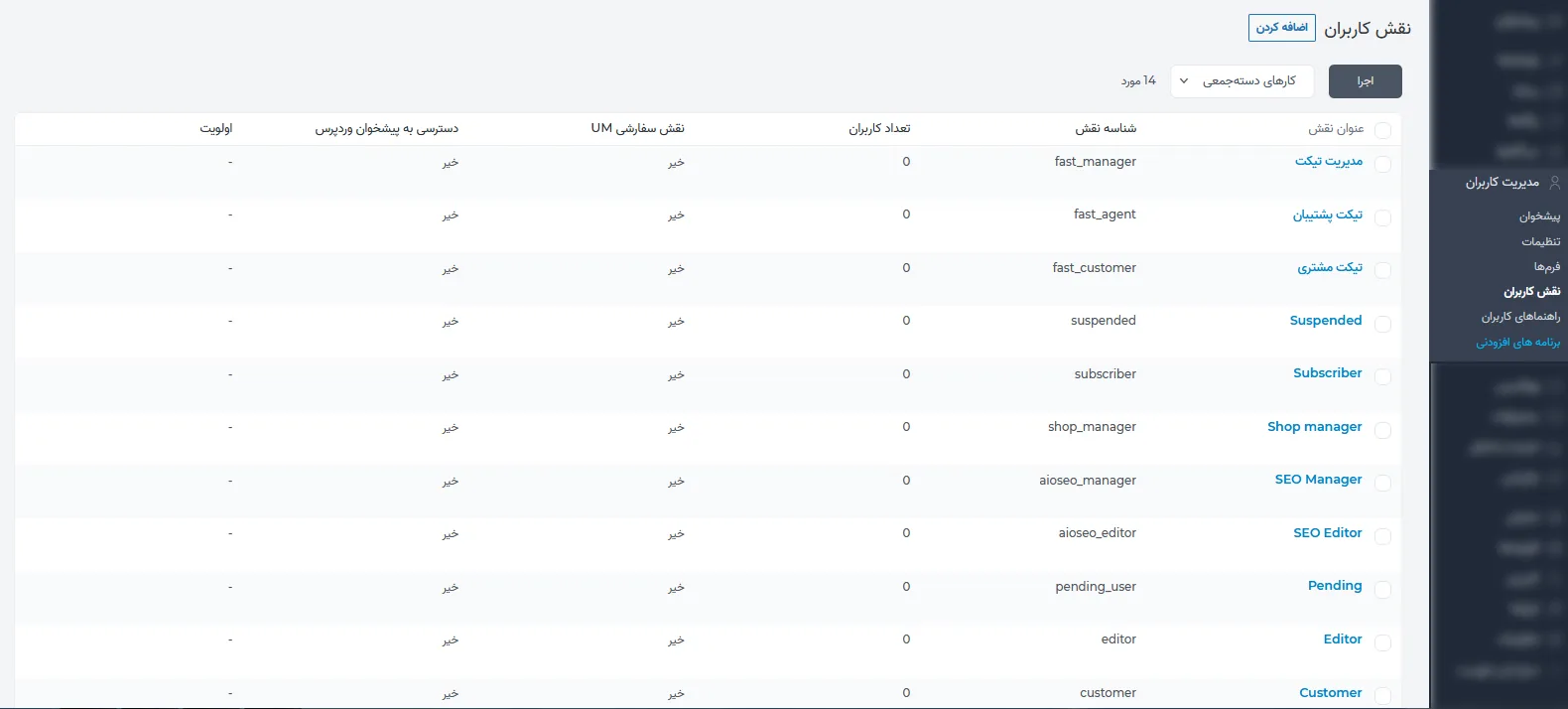Click the نقش کاربران page heading

tap(1368, 29)
